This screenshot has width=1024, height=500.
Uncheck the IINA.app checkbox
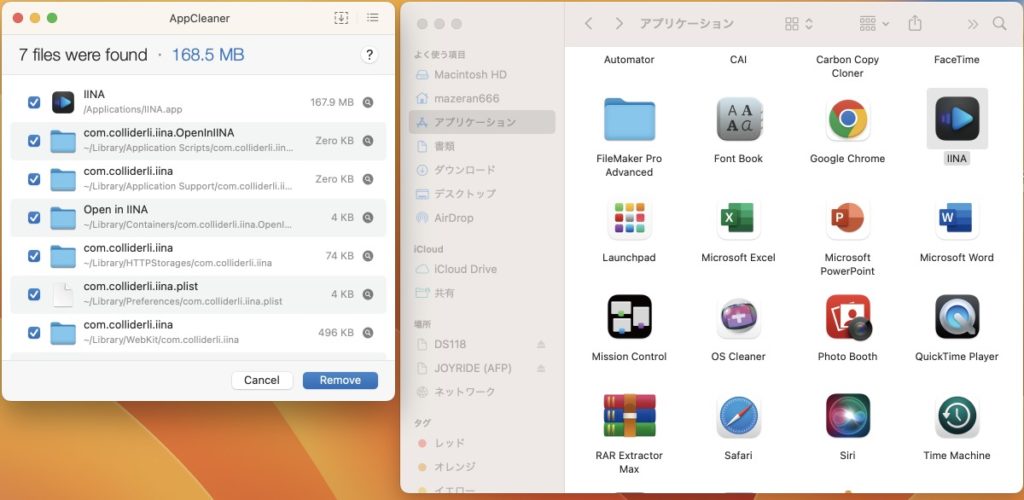click(34, 102)
